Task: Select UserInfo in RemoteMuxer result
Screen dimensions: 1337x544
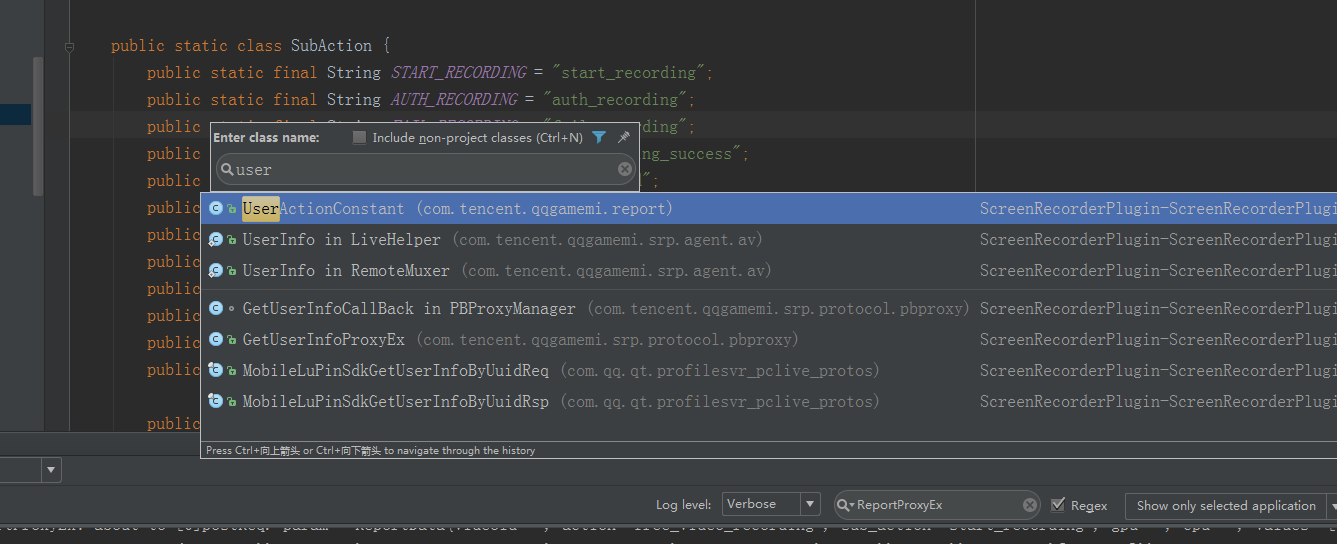Action: pyautogui.click(x=346, y=271)
